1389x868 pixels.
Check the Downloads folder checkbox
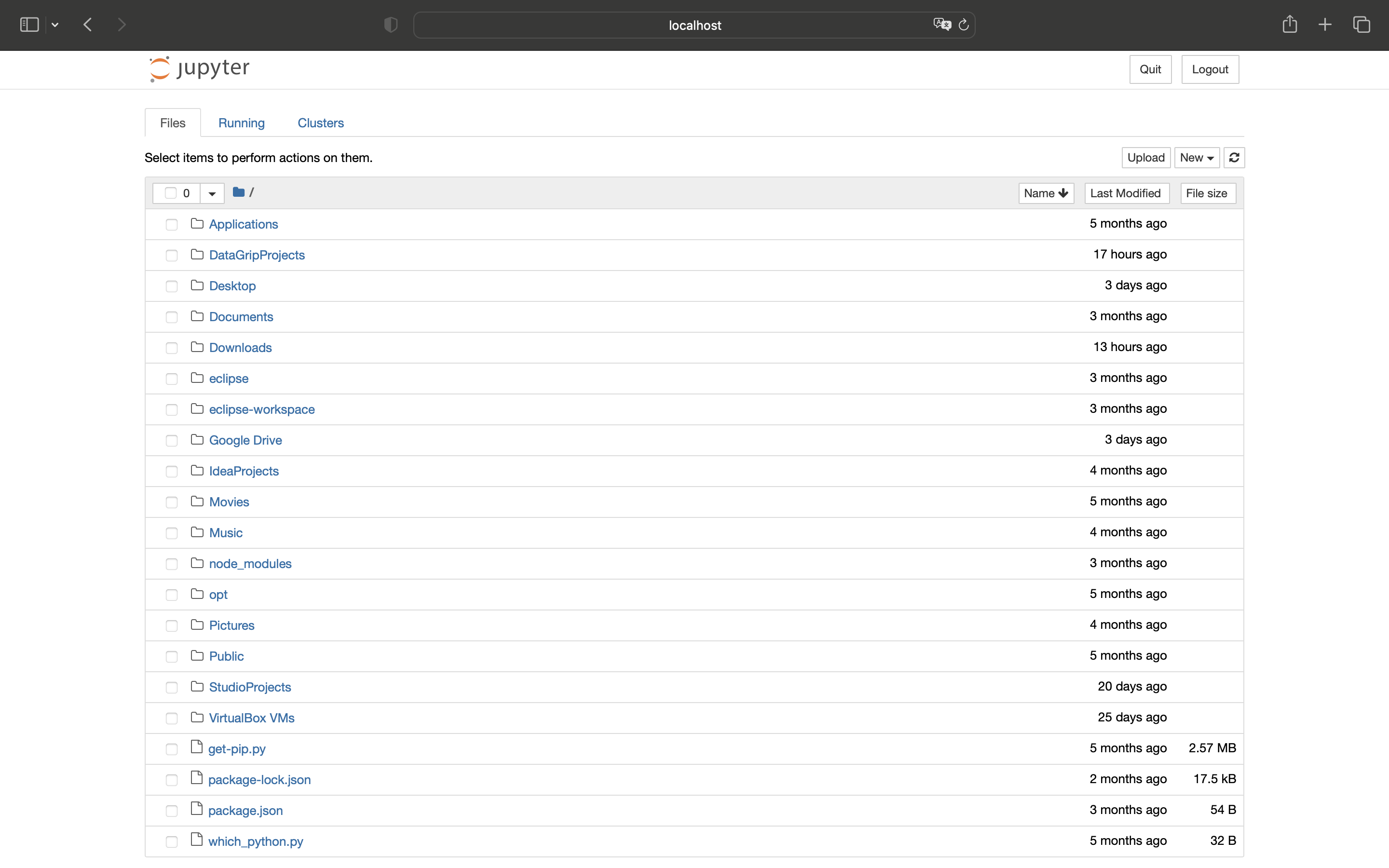coord(171,348)
